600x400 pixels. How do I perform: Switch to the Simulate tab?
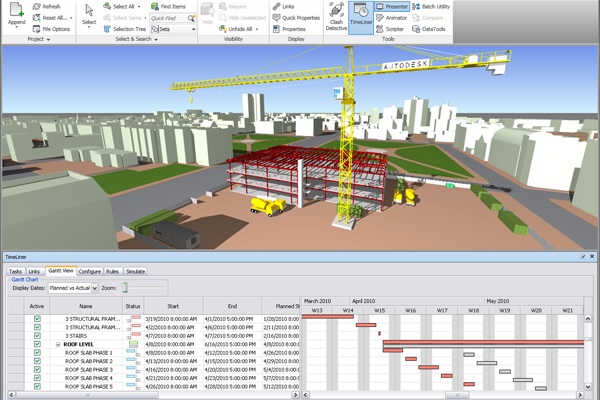(x=135, y=271)
